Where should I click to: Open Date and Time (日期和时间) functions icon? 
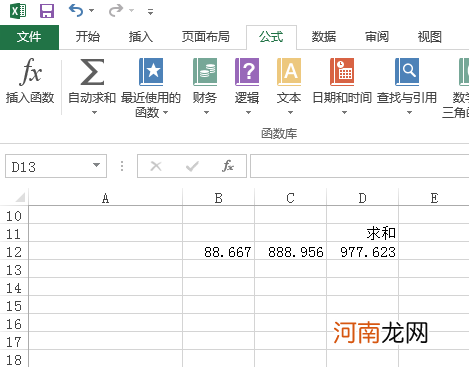pyautogui.click(x=342, y=72)
